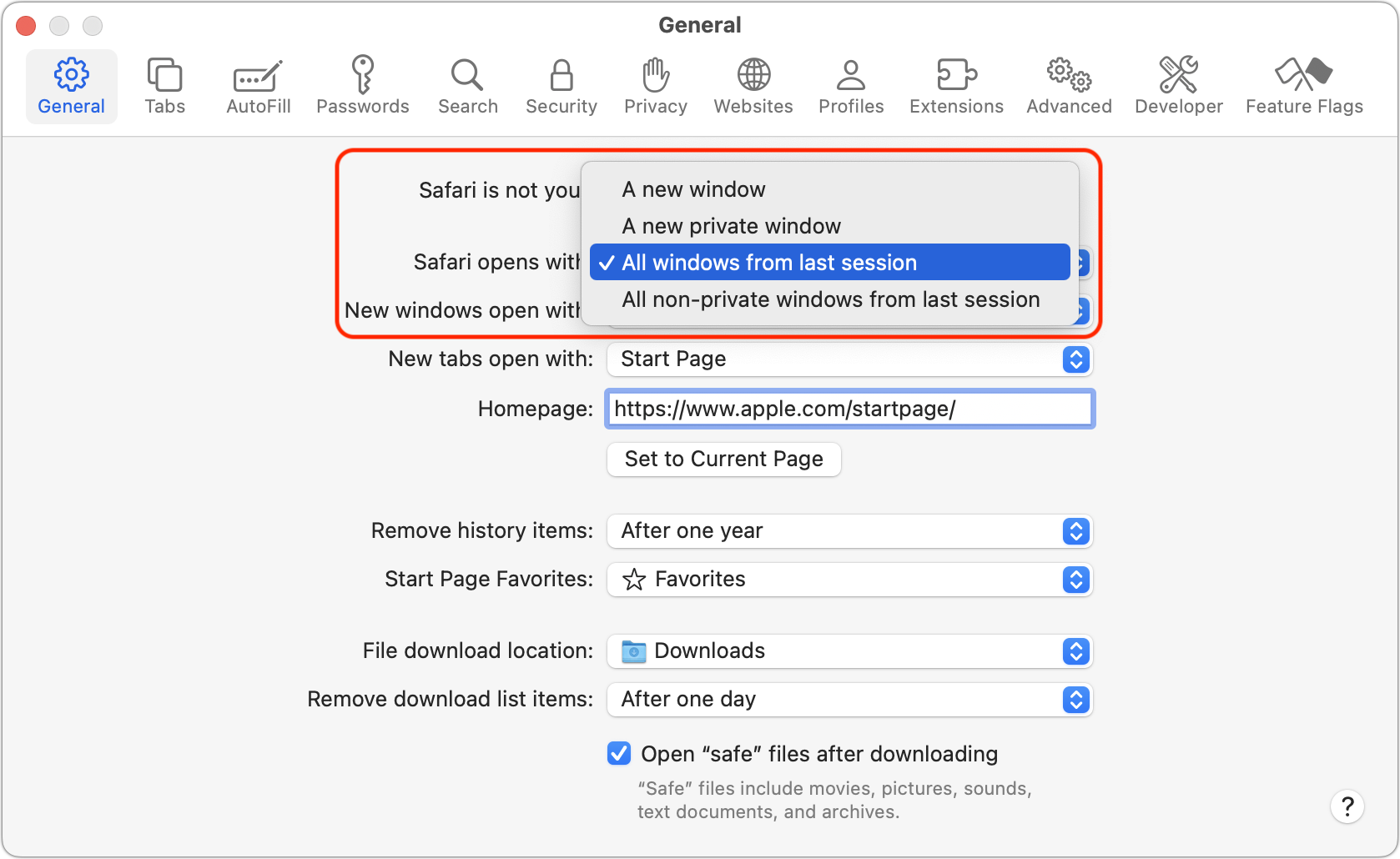Close the General settings window
Screen dimensions: 1400x859
tap(26, 26)
